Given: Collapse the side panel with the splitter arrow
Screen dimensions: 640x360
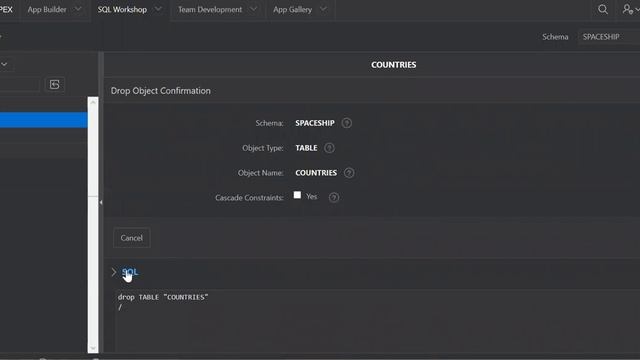Looking at the screenshot, I should [x=101, y=202].
